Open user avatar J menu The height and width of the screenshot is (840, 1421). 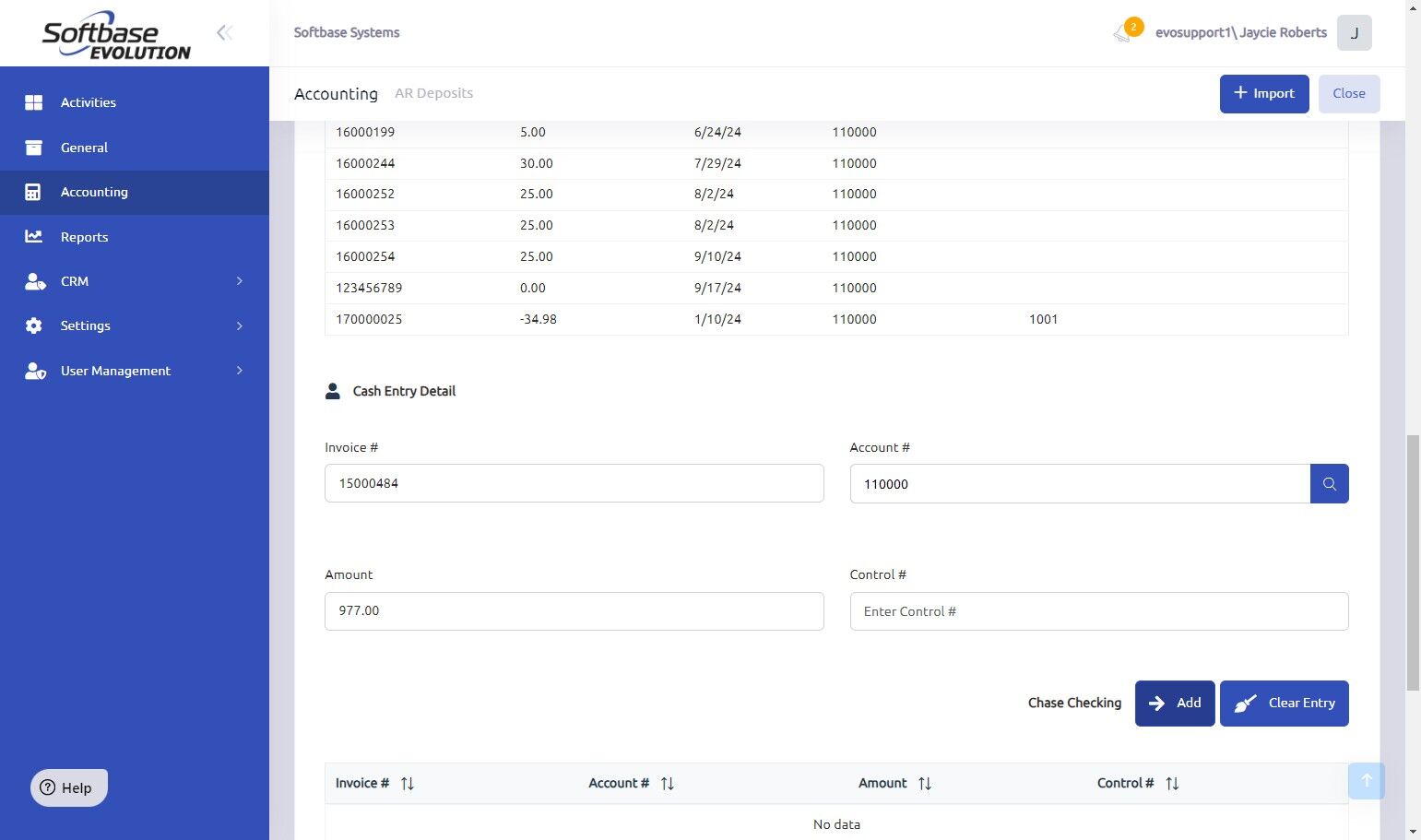pos(1355,33)
